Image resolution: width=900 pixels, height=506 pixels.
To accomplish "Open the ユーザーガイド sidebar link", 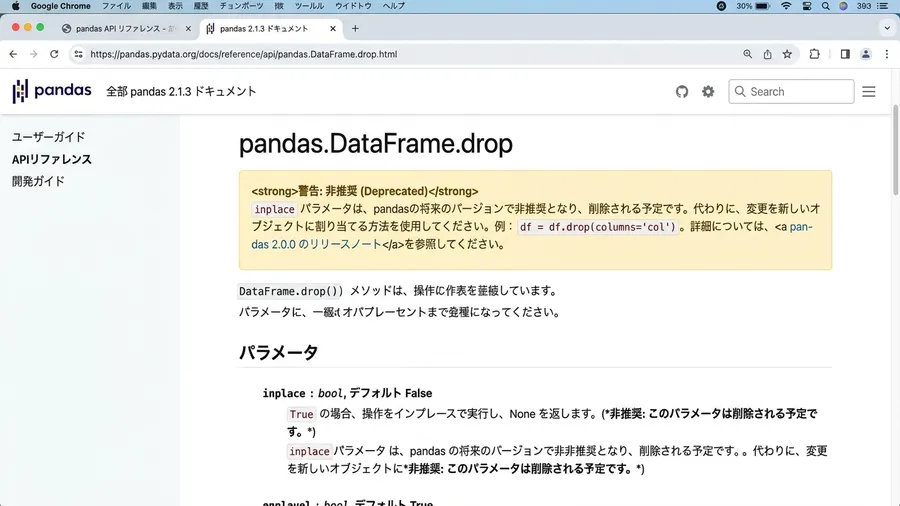I will [49, 137].
